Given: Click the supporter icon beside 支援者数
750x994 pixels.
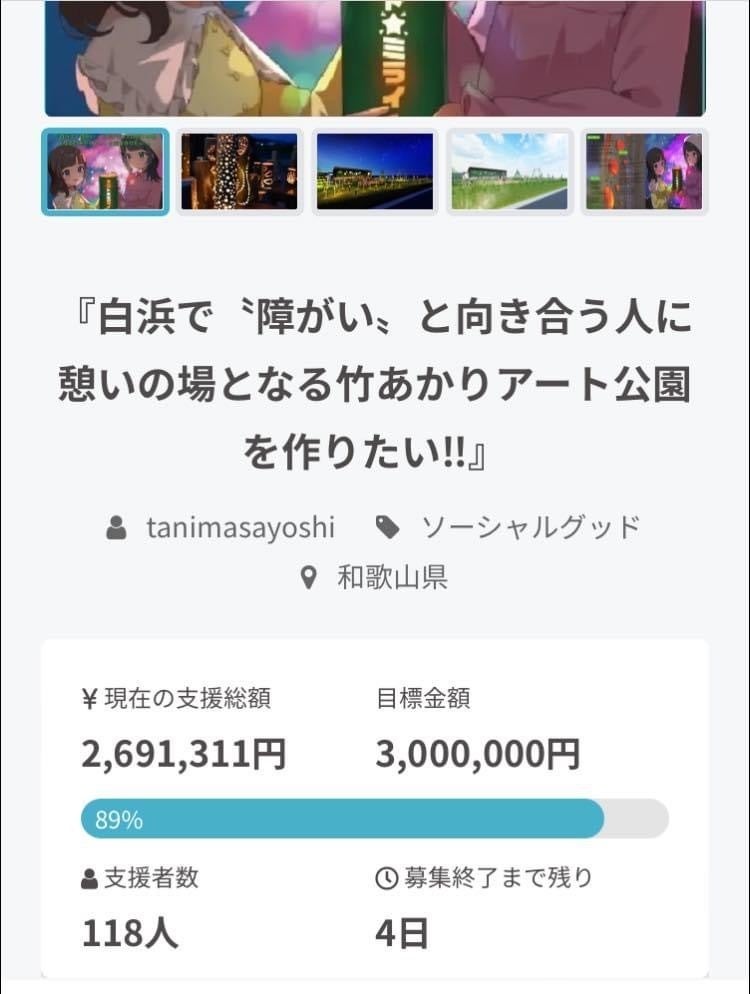Looking at the screenshot, I should 89,879.
